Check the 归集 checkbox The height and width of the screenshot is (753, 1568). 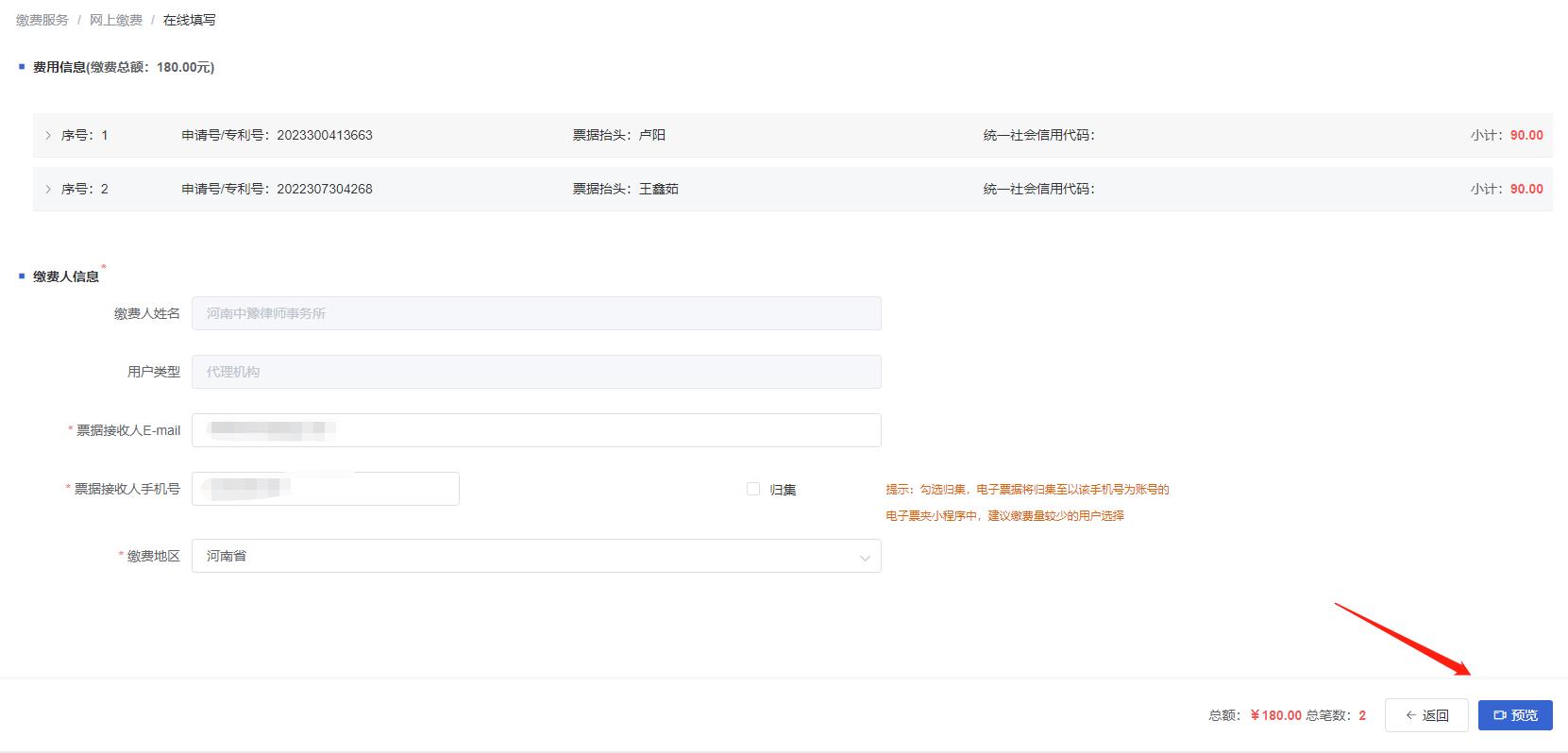[x=753, y=489]
